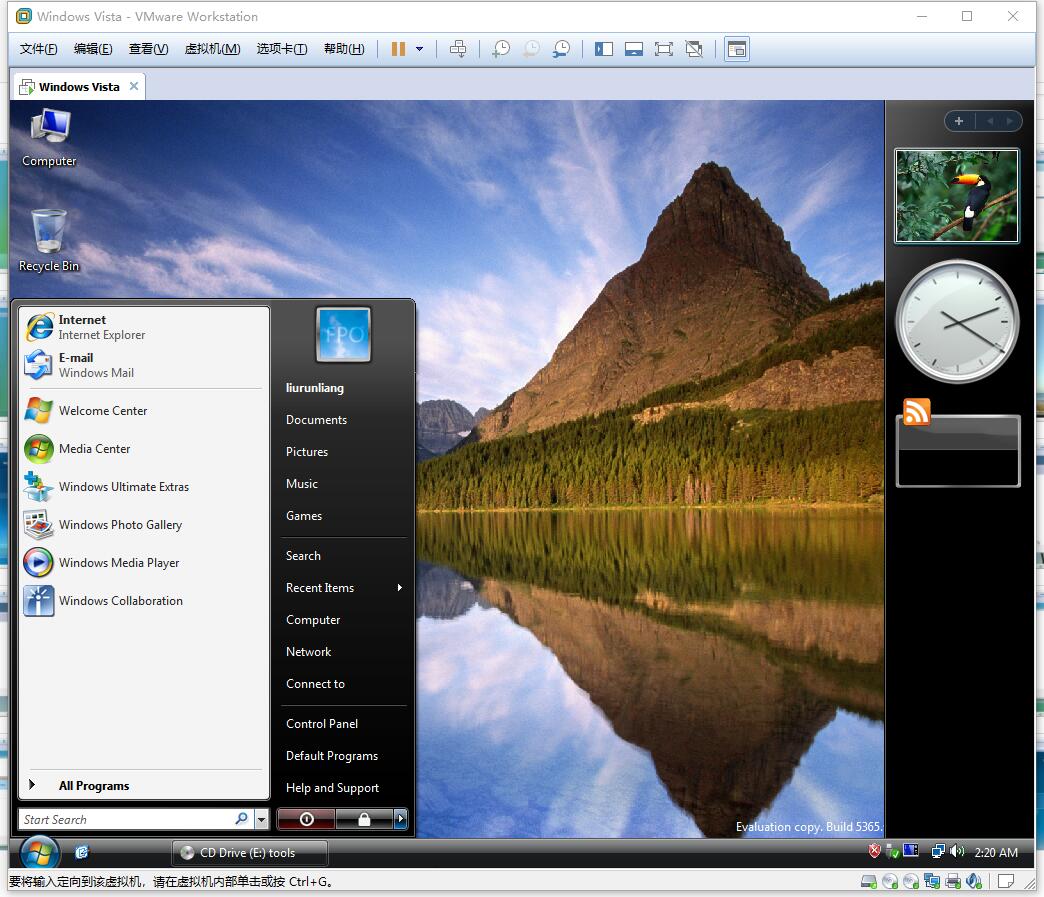Launch Internet Explorer from Start menu
This screenshot has height=897, width=1044.
point(145,327)
